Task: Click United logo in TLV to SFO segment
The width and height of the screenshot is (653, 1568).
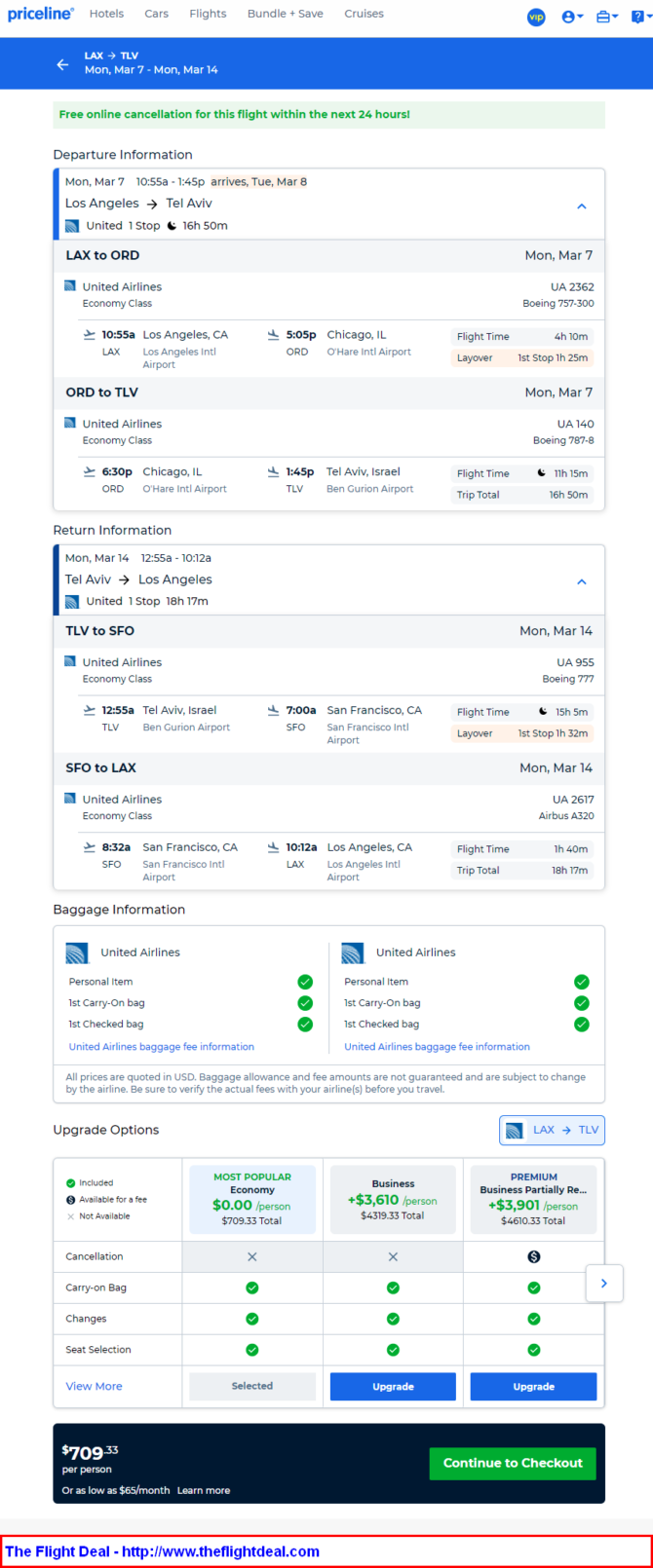Action: point(69,661)
